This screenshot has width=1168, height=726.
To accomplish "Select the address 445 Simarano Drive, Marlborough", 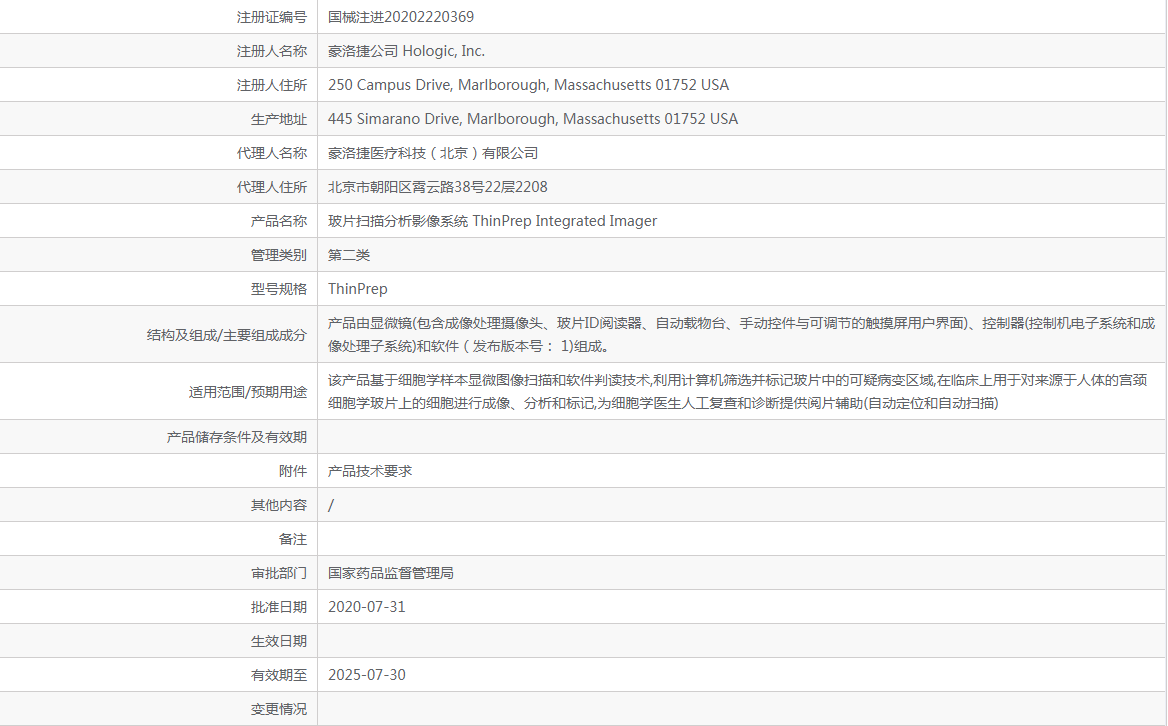I will [533, 119].
